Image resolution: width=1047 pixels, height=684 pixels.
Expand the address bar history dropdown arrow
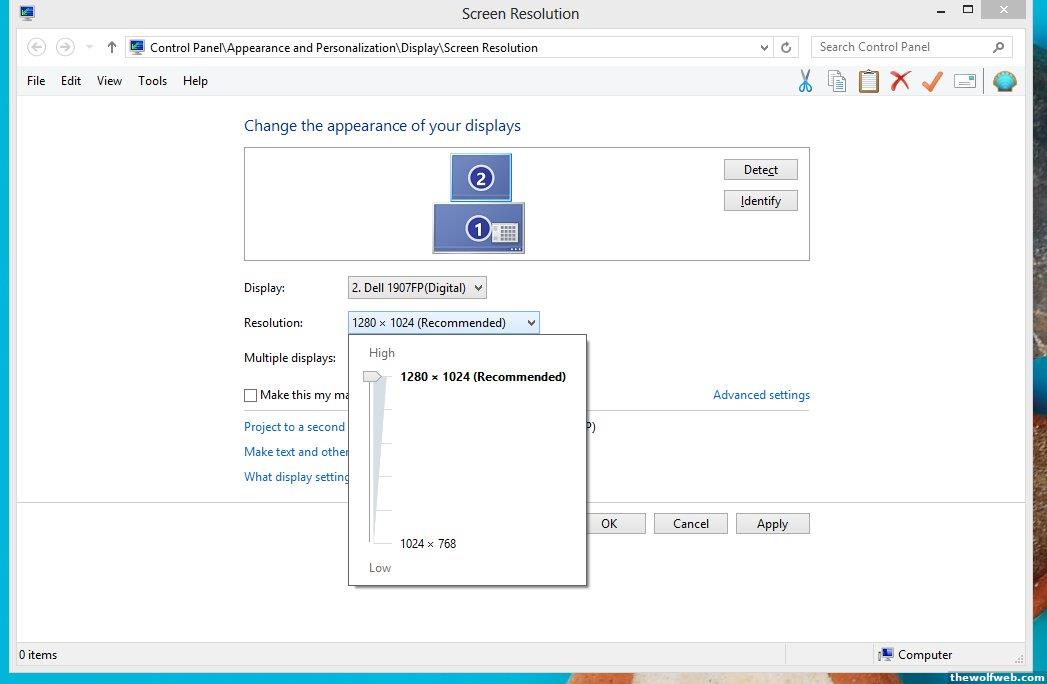(x=765, y=47)
